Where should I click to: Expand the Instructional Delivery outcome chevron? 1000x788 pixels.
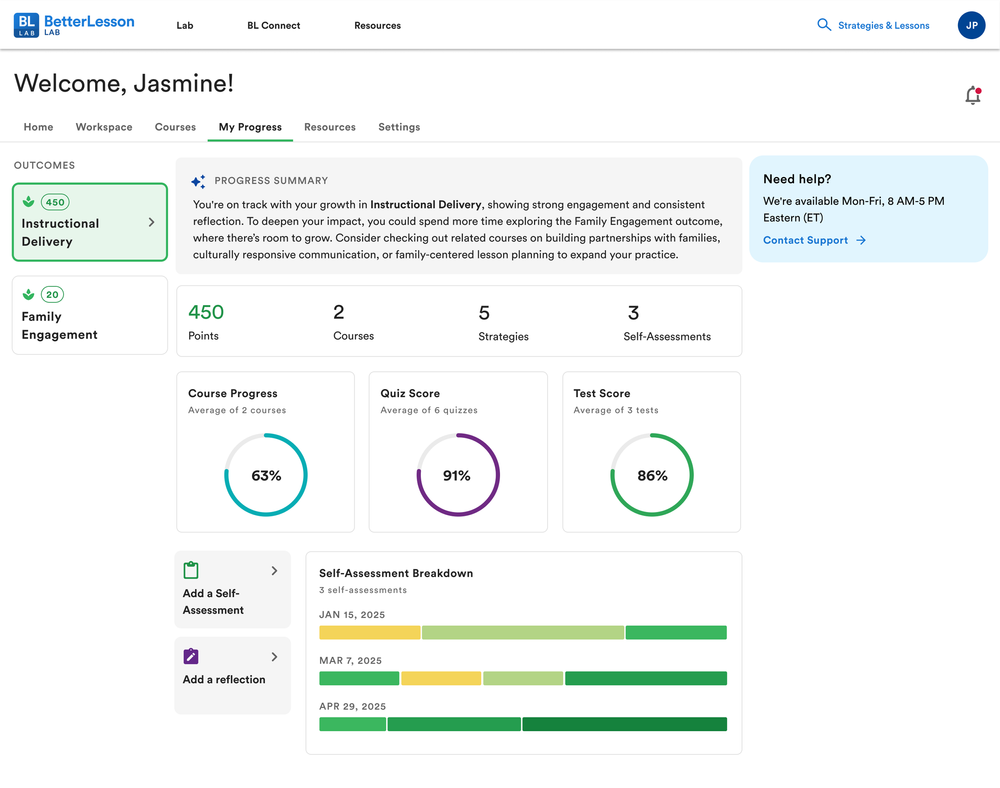pyautogui.click(x=151, y=222)
